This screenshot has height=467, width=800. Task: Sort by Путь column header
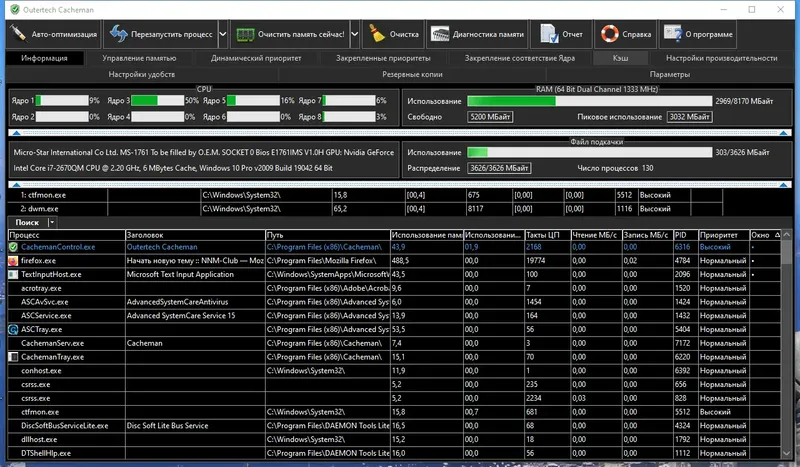coord(328,235)
